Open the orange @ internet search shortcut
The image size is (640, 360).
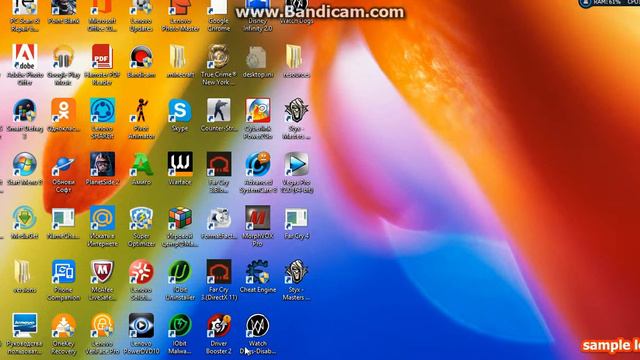coord(102,226)
